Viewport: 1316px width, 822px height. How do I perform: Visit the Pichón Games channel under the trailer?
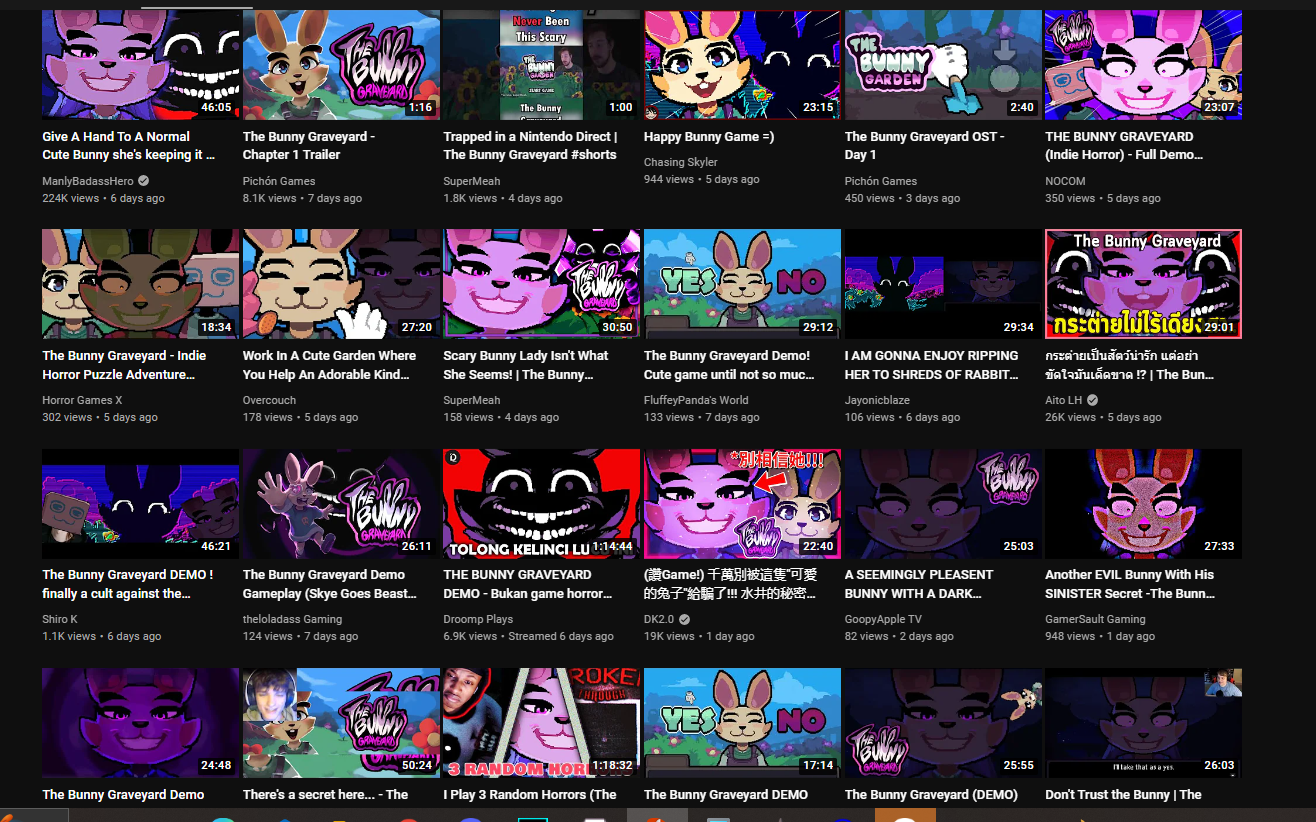[x=279, y=181]
